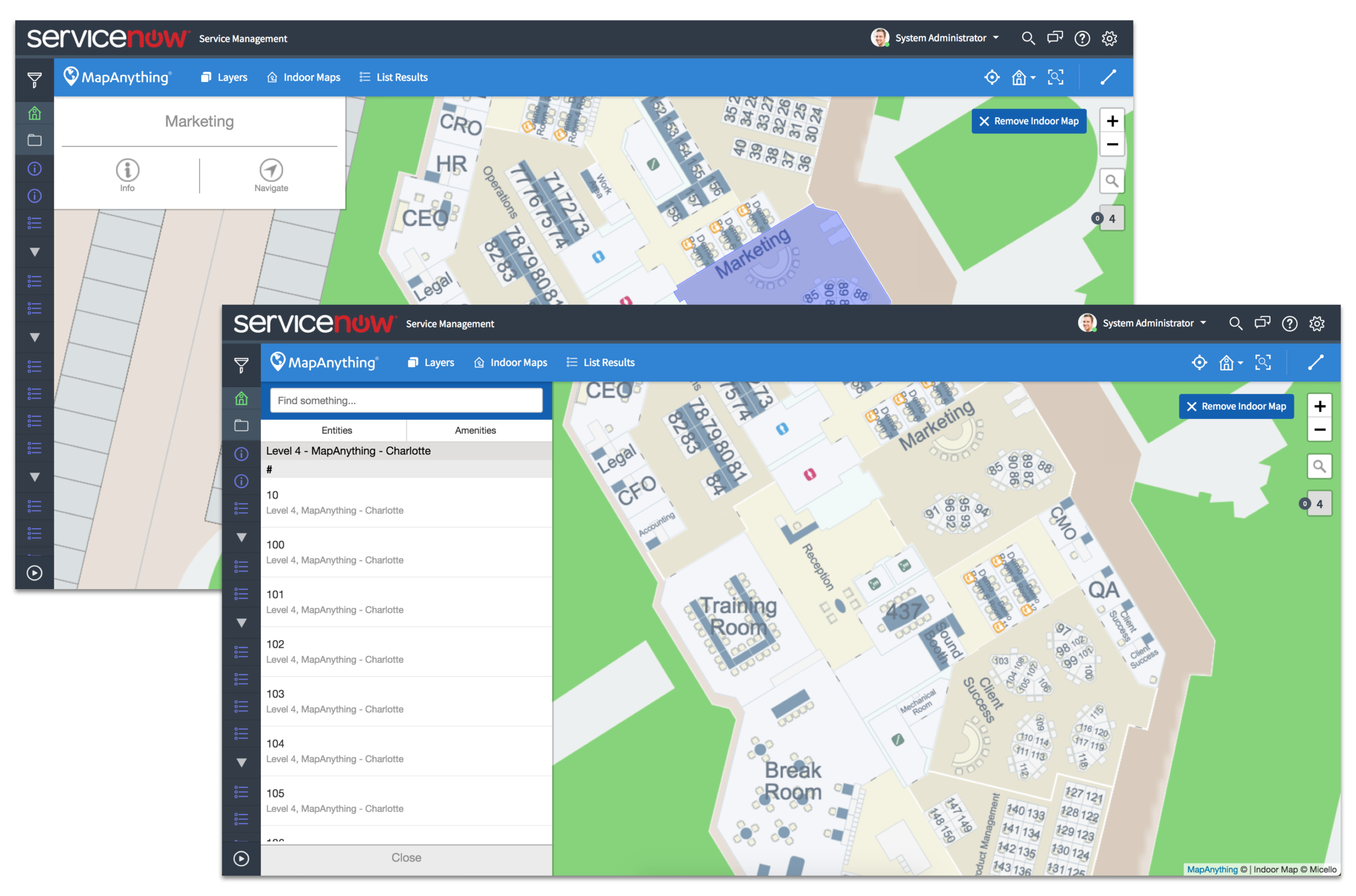The height and width of the screenshot is (896, 1356).
Task: Click the folder icon in back window sidebar
Action: [x=34, y=140]
